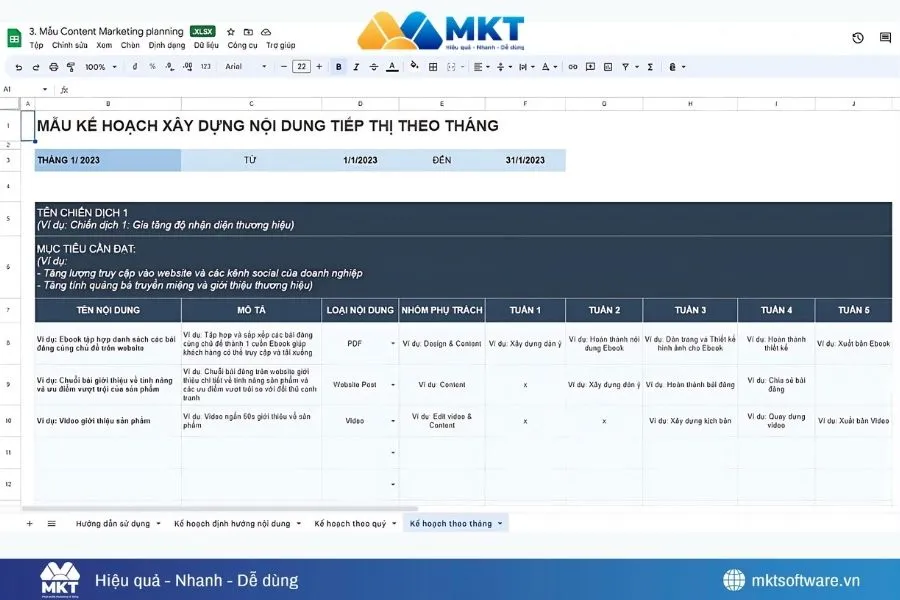Open version history

pos(857,37)
